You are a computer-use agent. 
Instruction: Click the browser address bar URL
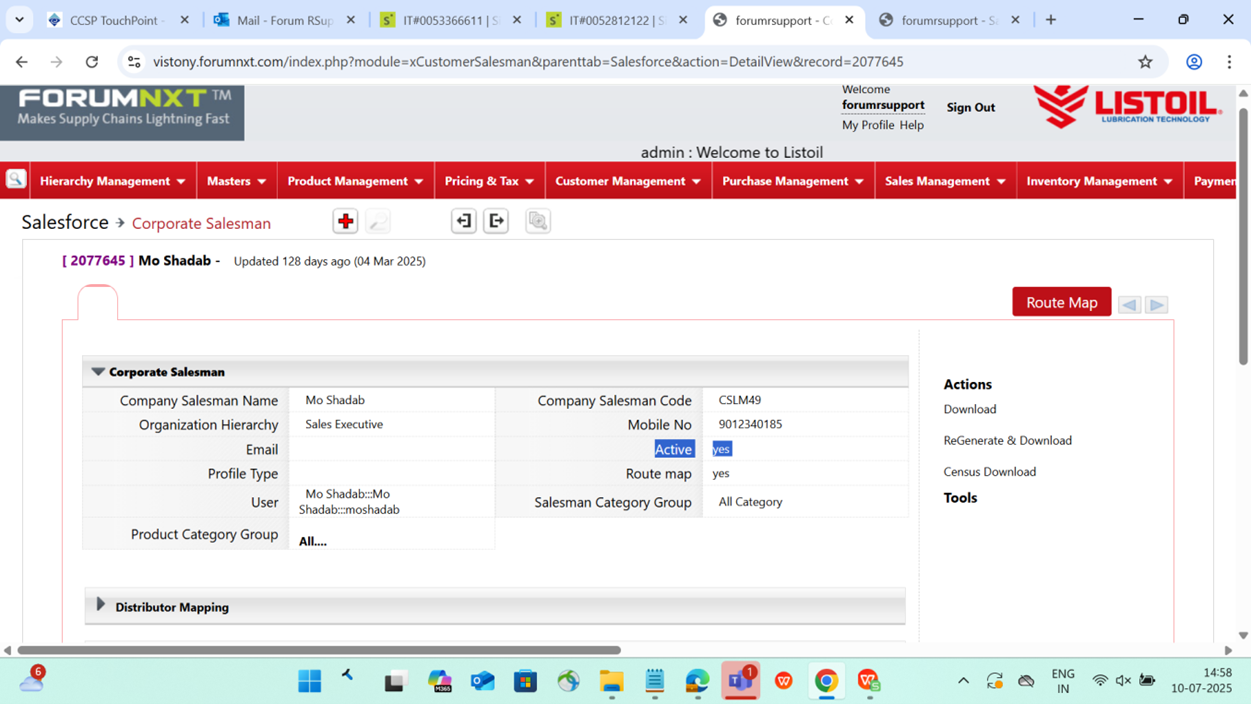[528, 62]
